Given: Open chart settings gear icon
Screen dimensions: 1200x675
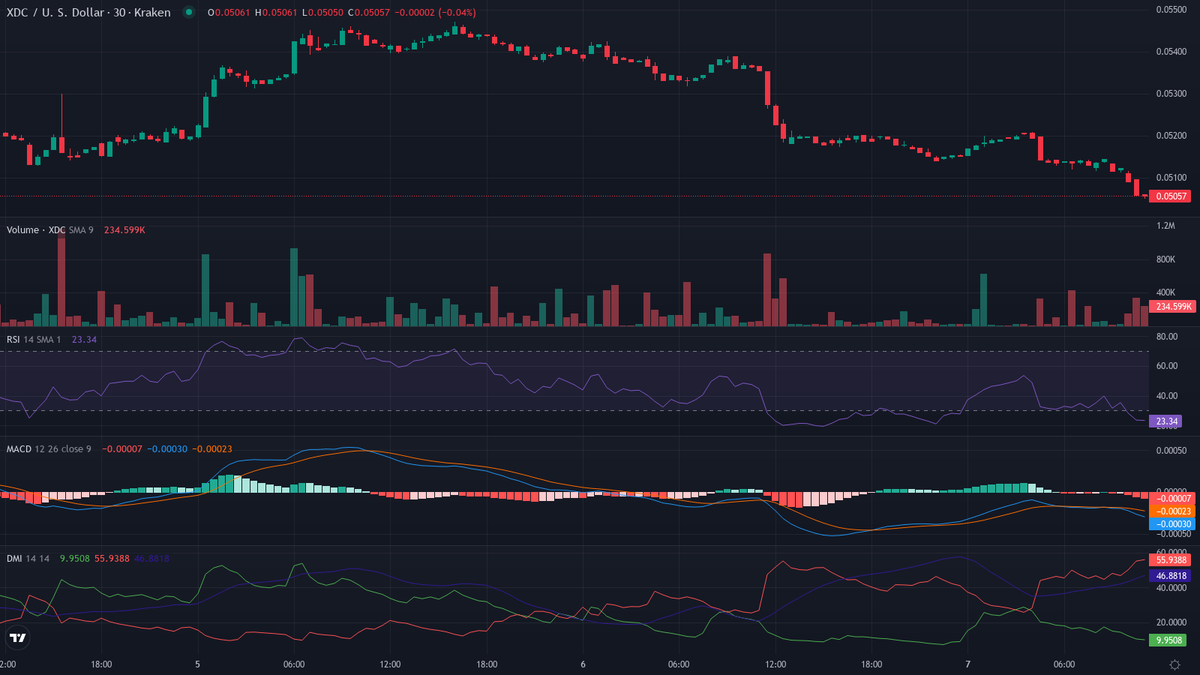Looking at the screenshot, I should click(x=1174, y=664).
